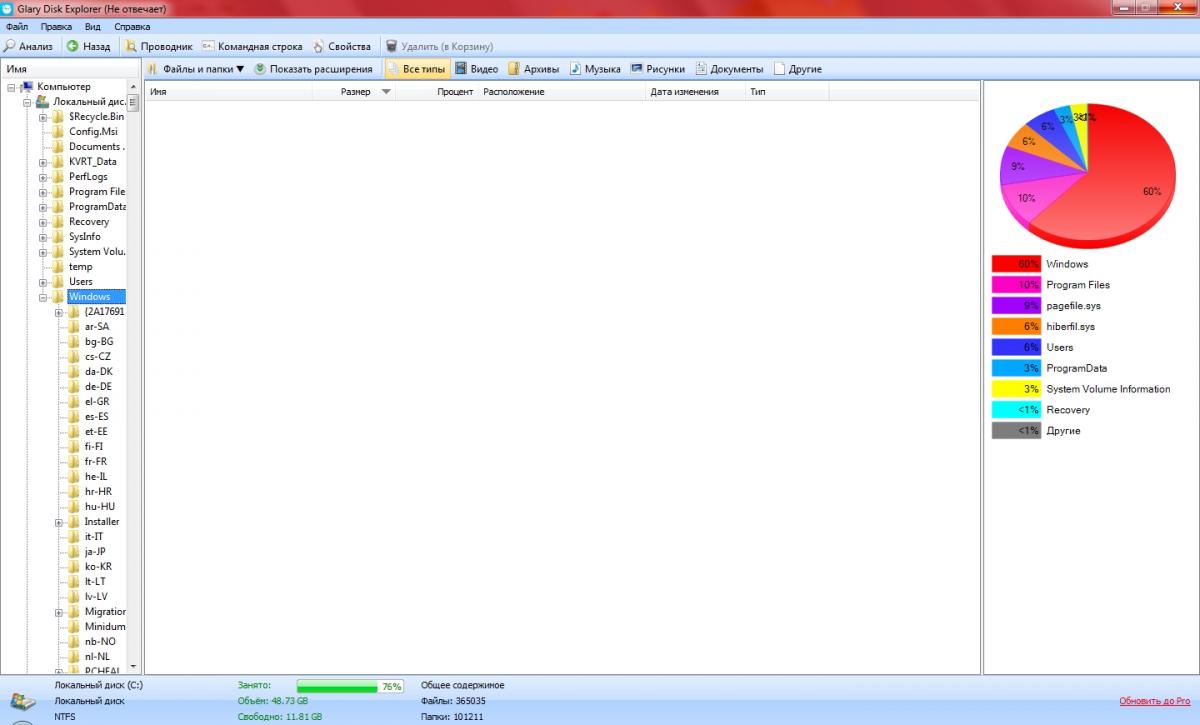
Task: Click Показать расширения green icon
Action: 260,69
